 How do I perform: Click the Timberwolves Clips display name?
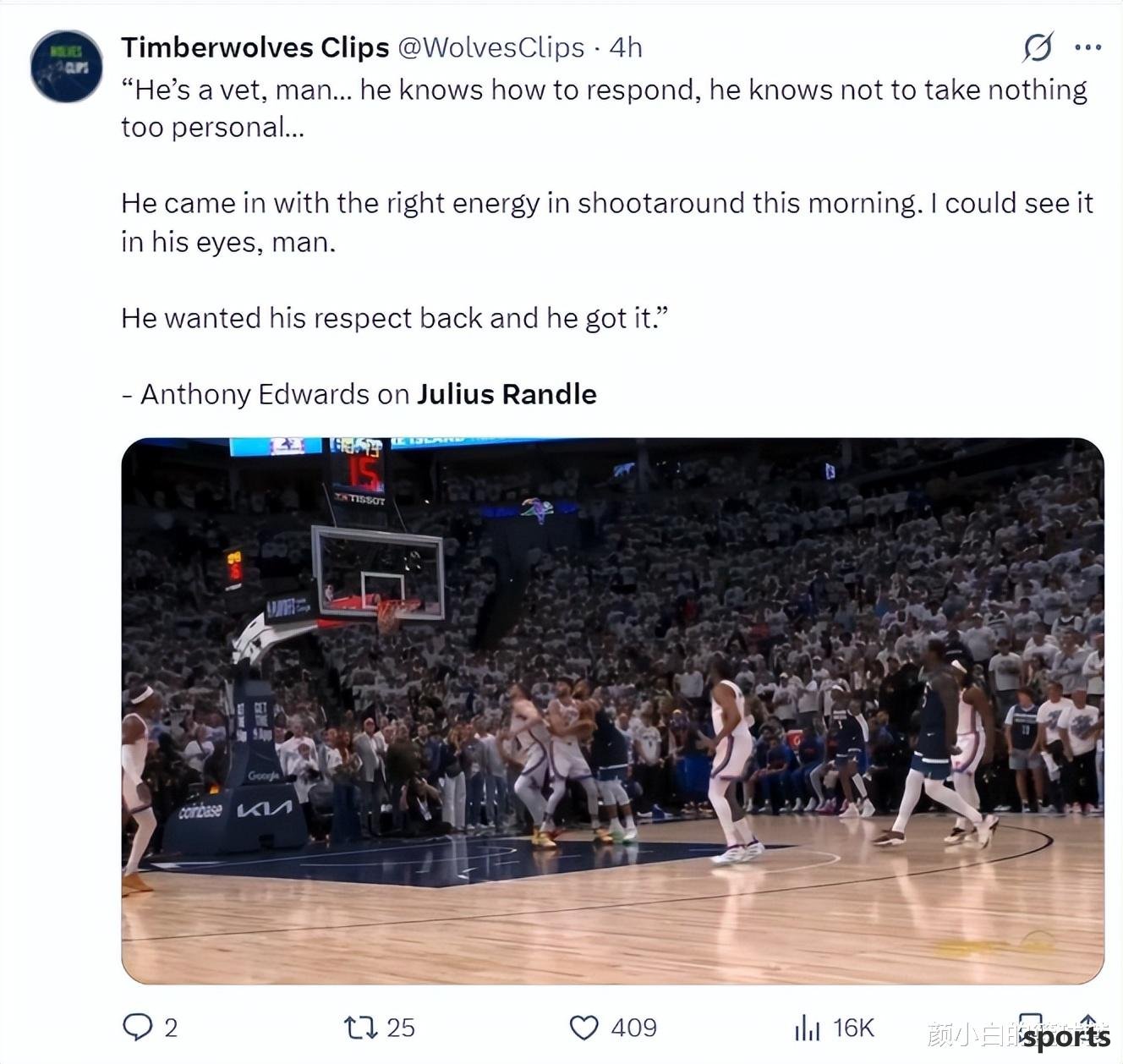pos(255,47)
